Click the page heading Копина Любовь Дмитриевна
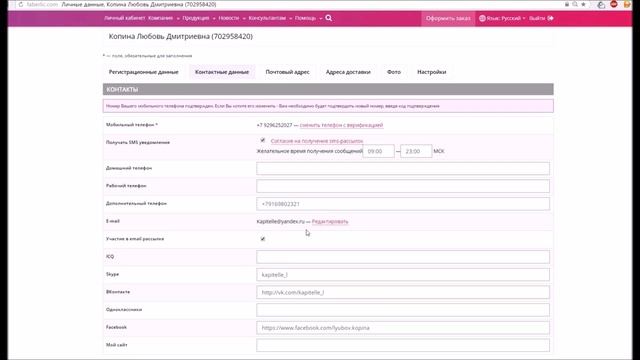Screen dimensions: 640x360 pyautogui.click(x=181, y=36)
